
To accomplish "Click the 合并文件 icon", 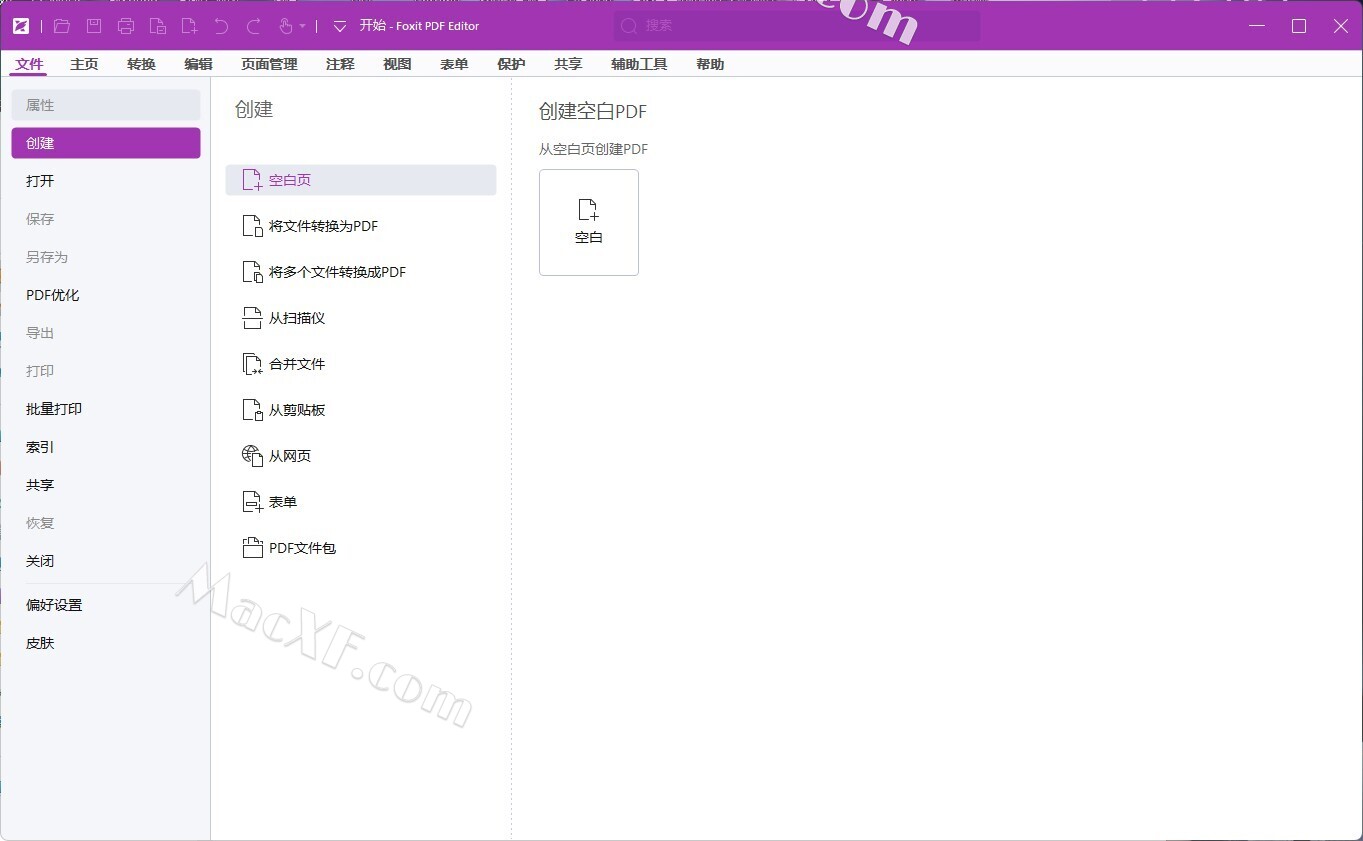I will click(252, 364).
